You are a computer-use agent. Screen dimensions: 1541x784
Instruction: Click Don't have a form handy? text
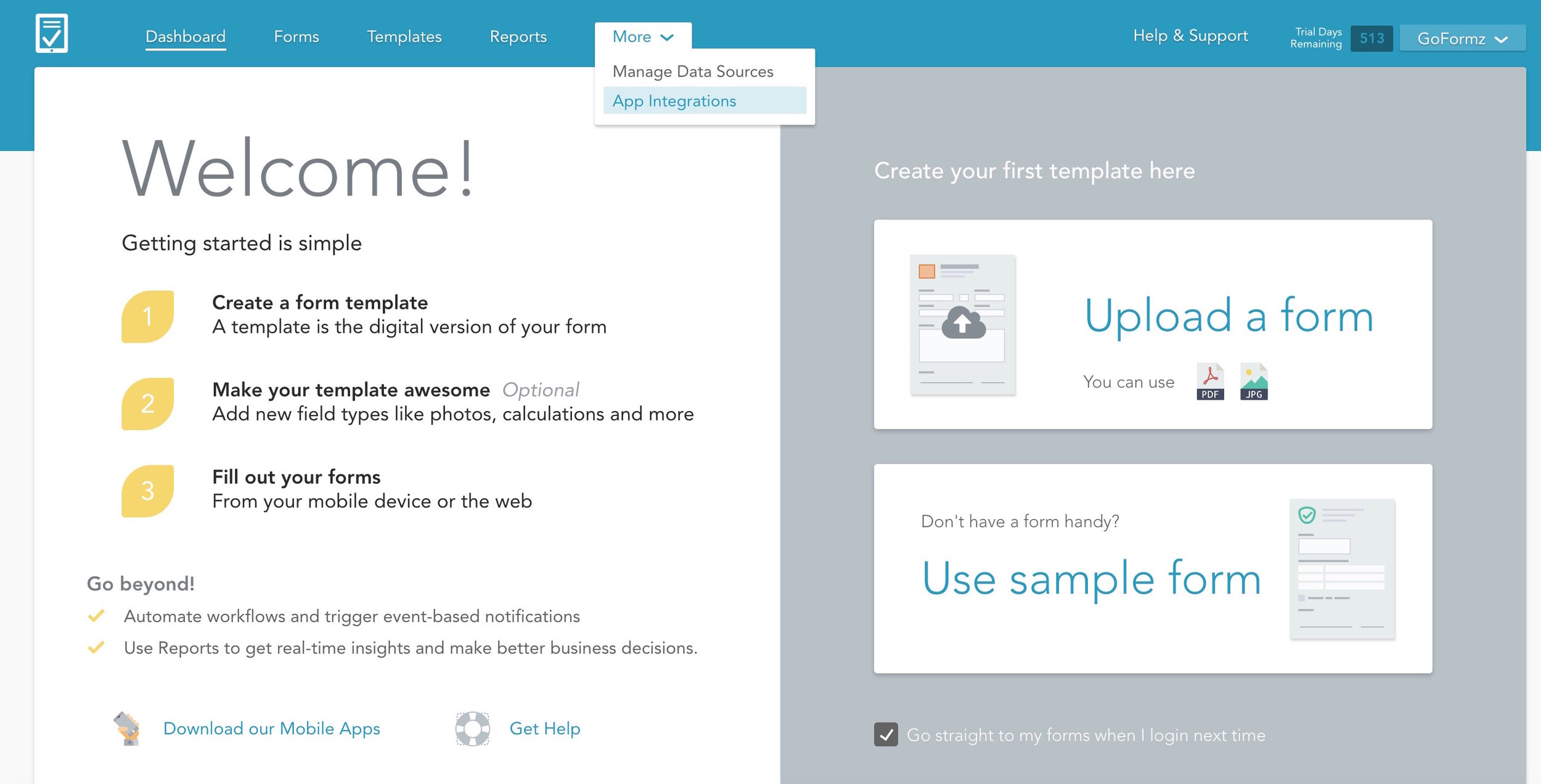1020,521
